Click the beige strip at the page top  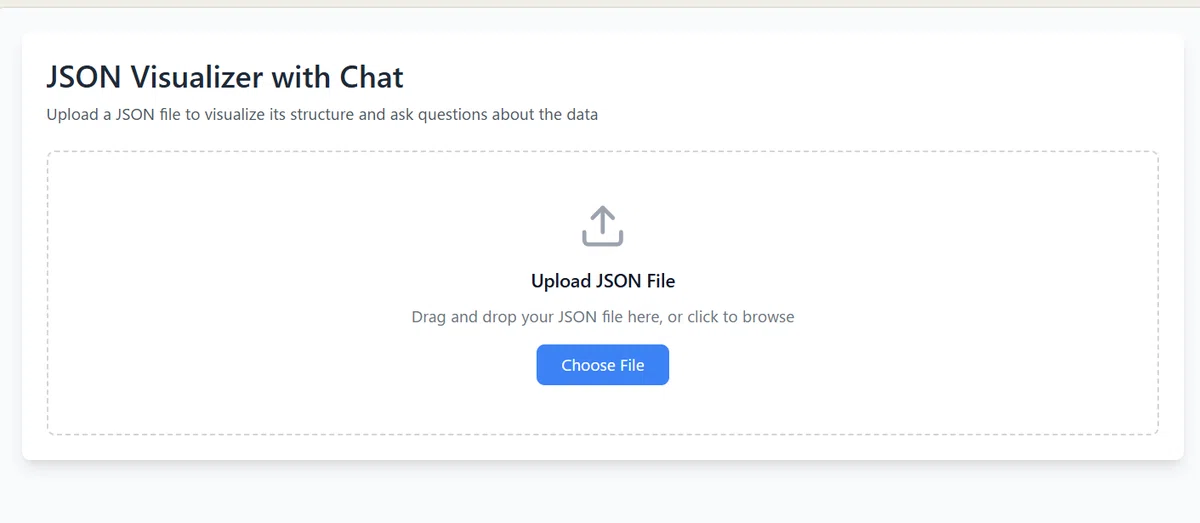pyautogui.click(x=600, y=3)
